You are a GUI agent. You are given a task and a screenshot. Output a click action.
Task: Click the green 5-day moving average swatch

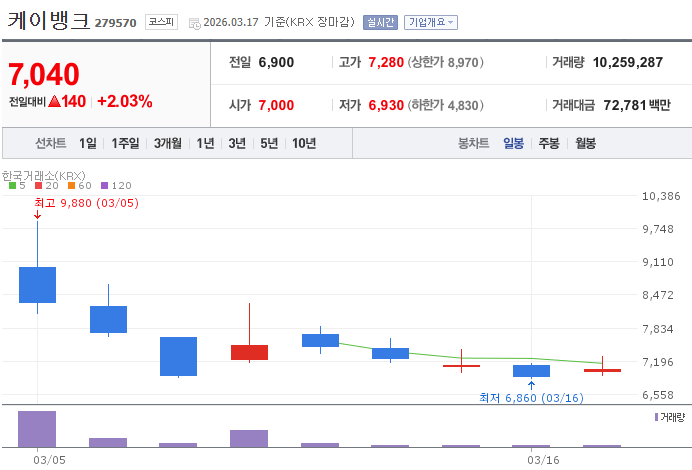(x=12, y=185)
